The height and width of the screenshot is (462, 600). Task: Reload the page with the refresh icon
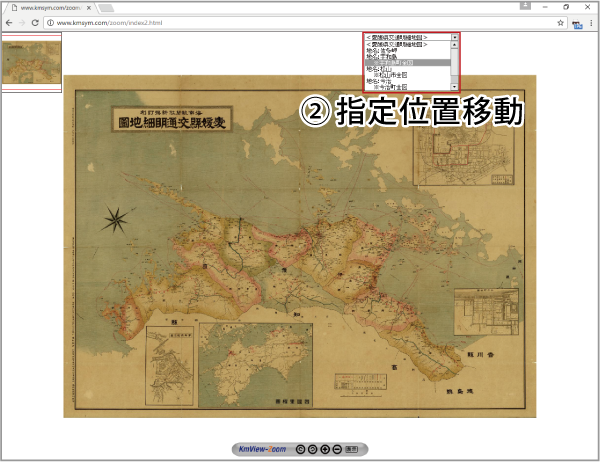point(36,22)
